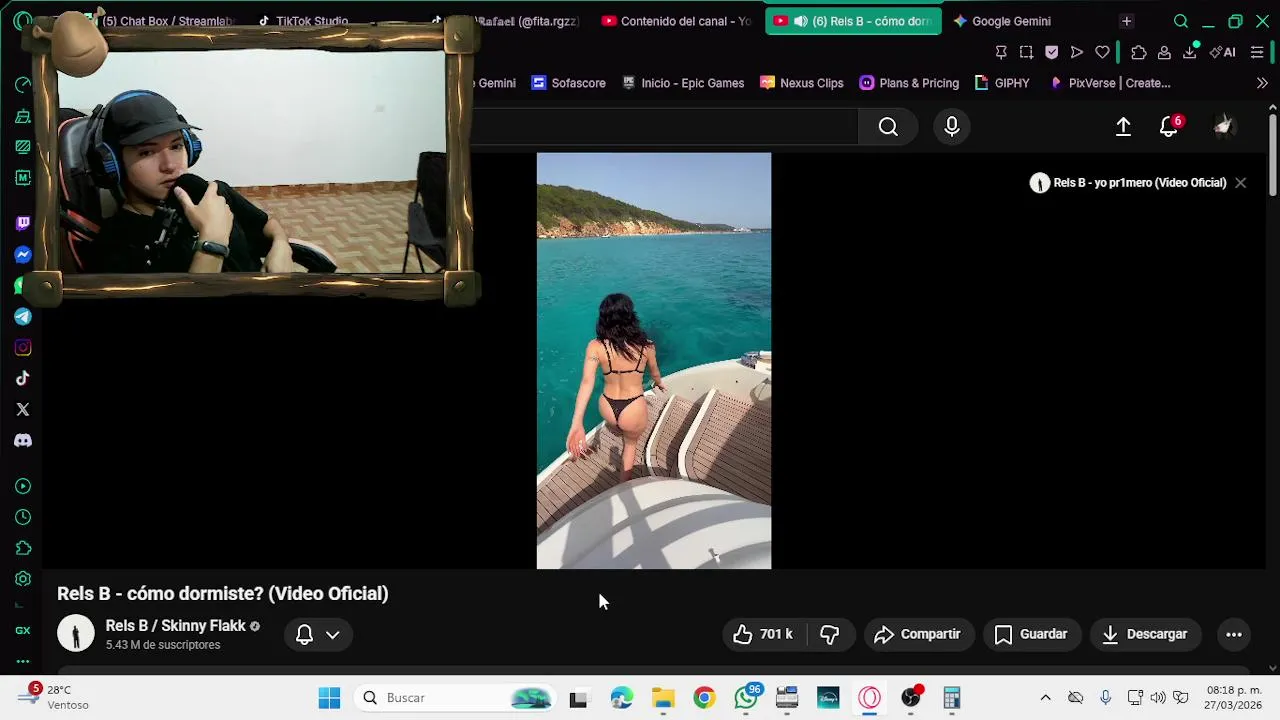Open Instagram in the sidebar
Image resolution: width=1280 pixels, height=720 pixels.
(23, 348)
